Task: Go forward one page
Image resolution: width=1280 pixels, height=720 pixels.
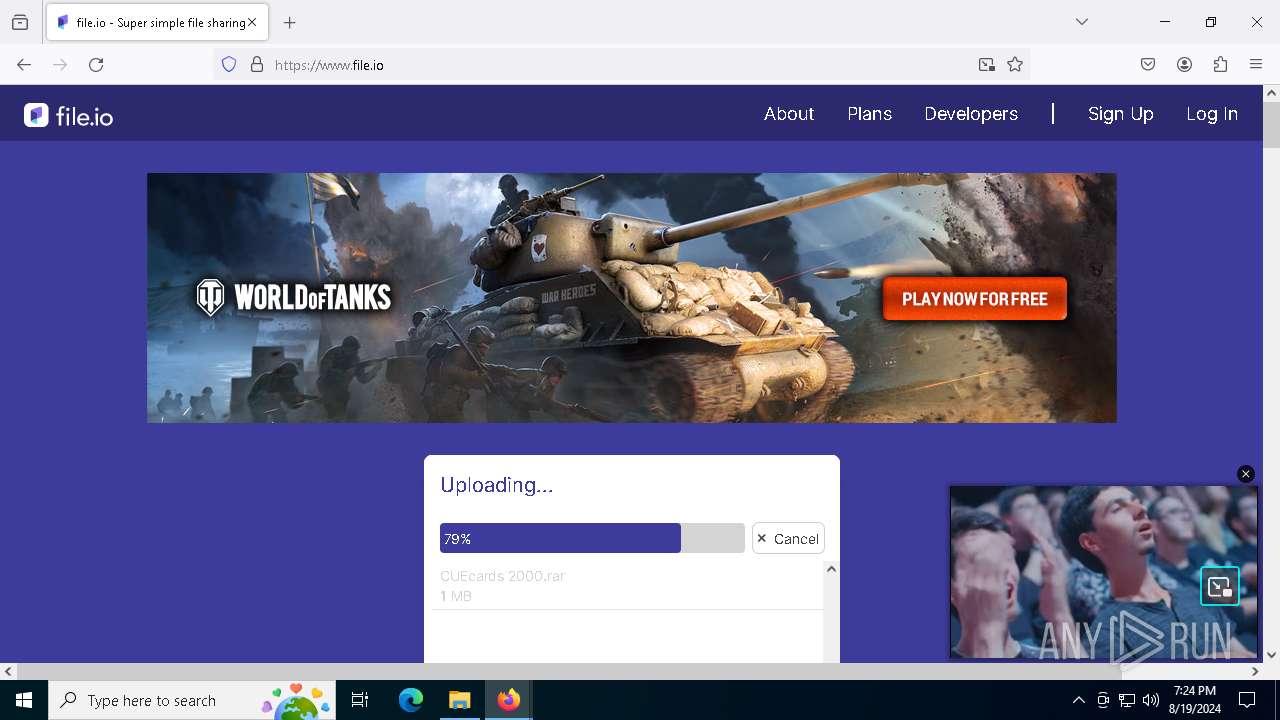Action: tap(60, 65)
